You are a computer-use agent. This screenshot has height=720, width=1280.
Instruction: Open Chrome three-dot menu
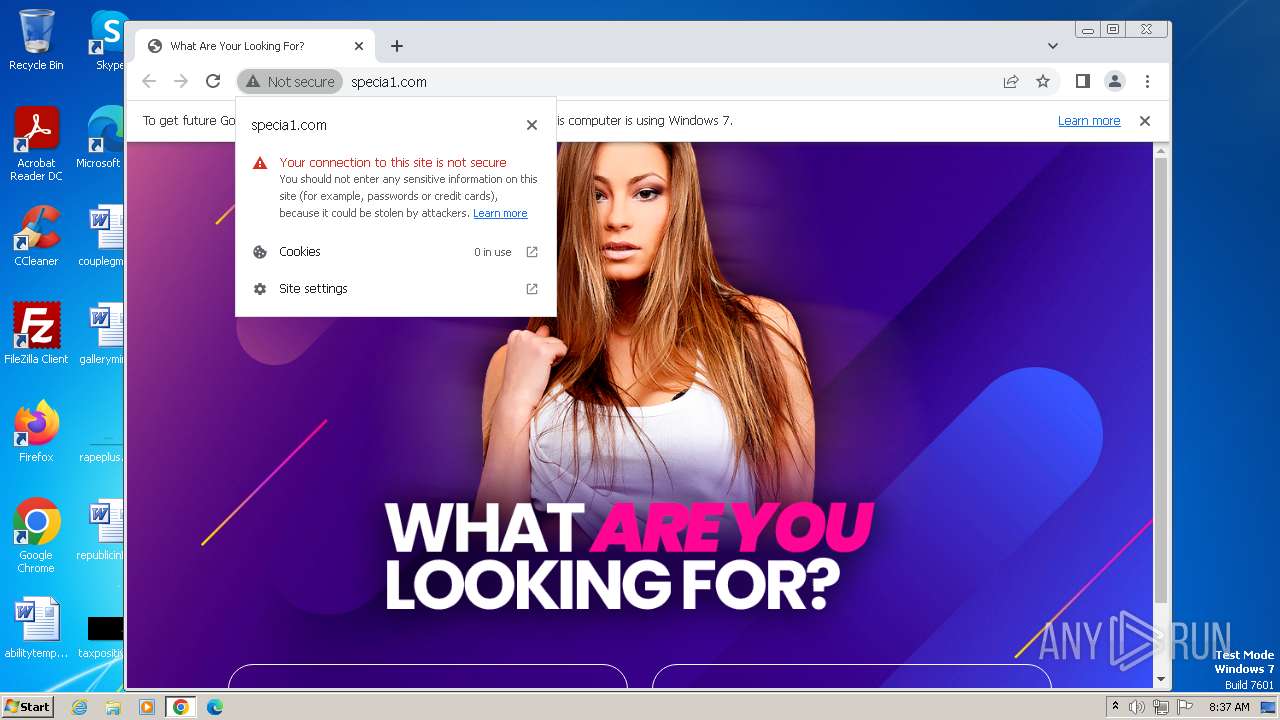1147,82
